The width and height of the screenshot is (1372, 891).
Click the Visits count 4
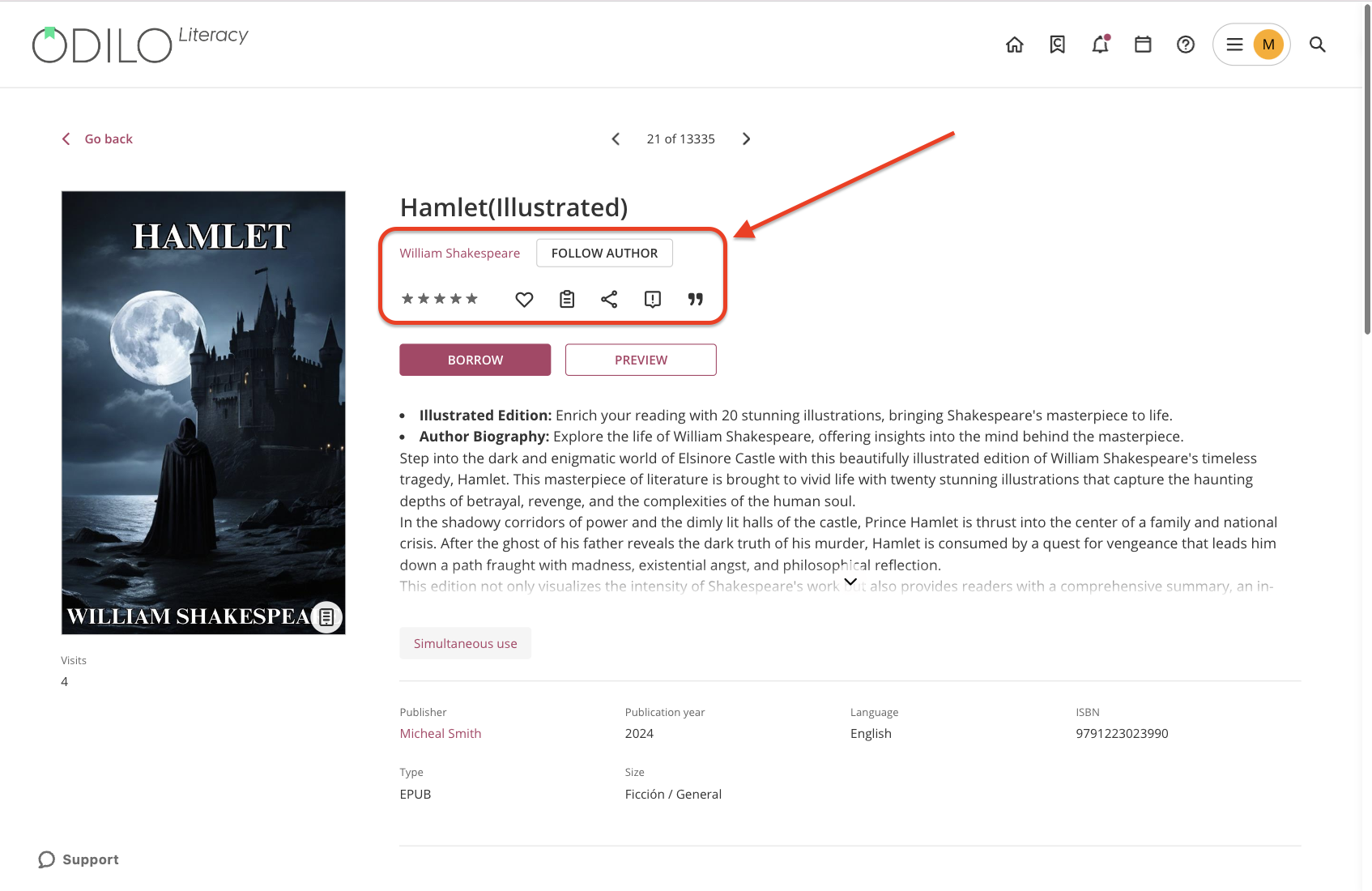[x=65, y=681]
